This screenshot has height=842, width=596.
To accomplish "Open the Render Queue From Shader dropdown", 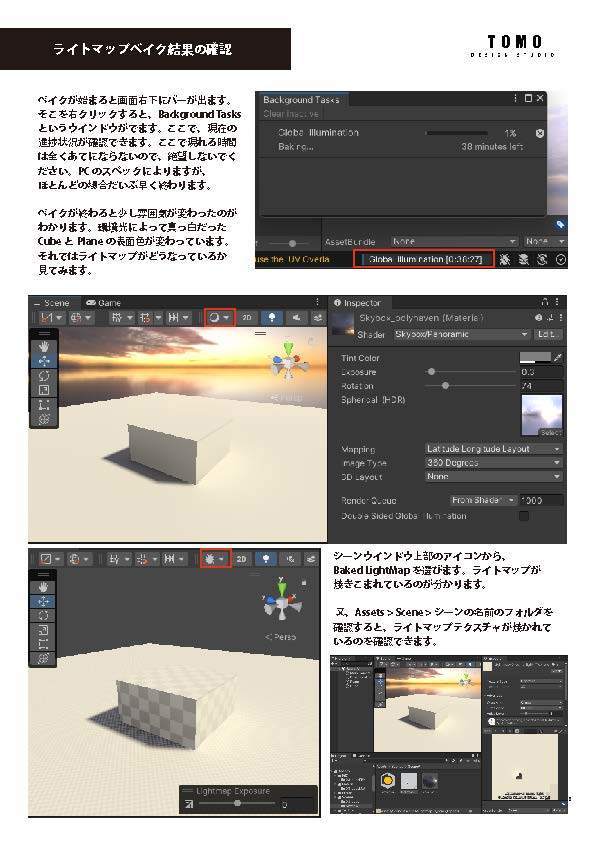I will click(483, 500).
